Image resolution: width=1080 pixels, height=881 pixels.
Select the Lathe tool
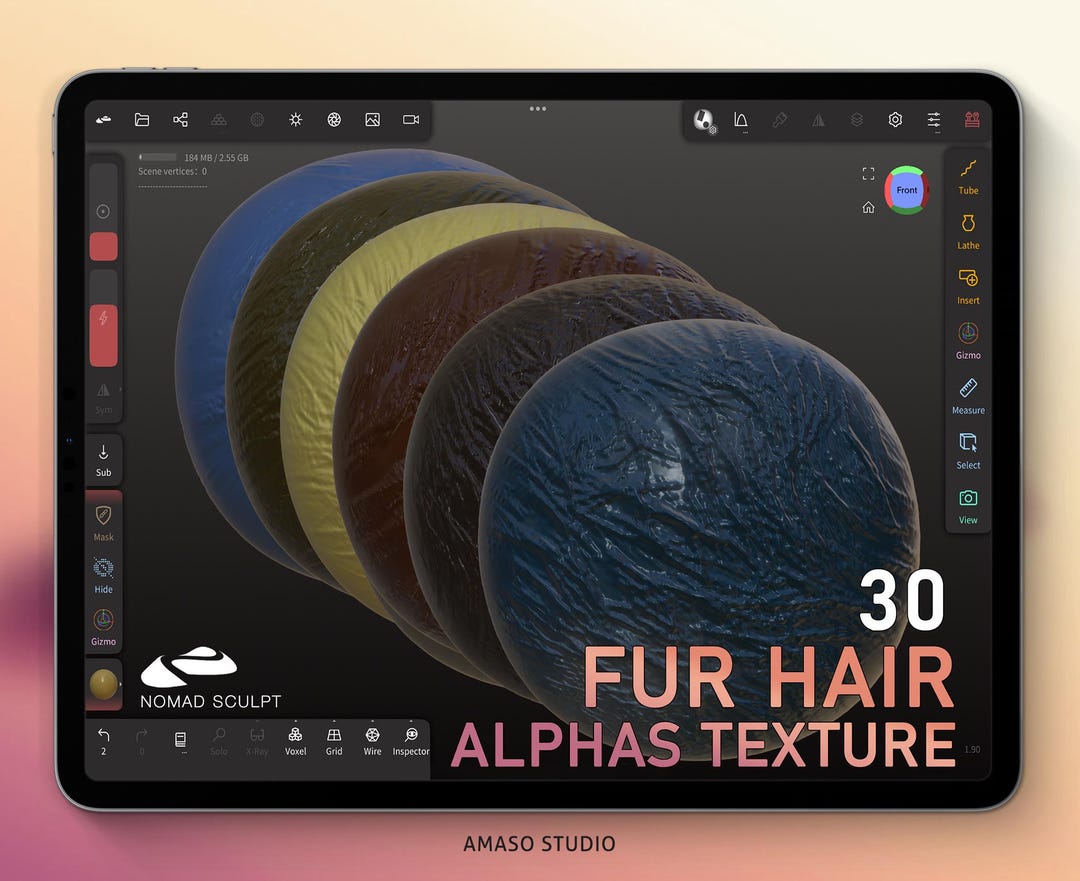point(968,231)
